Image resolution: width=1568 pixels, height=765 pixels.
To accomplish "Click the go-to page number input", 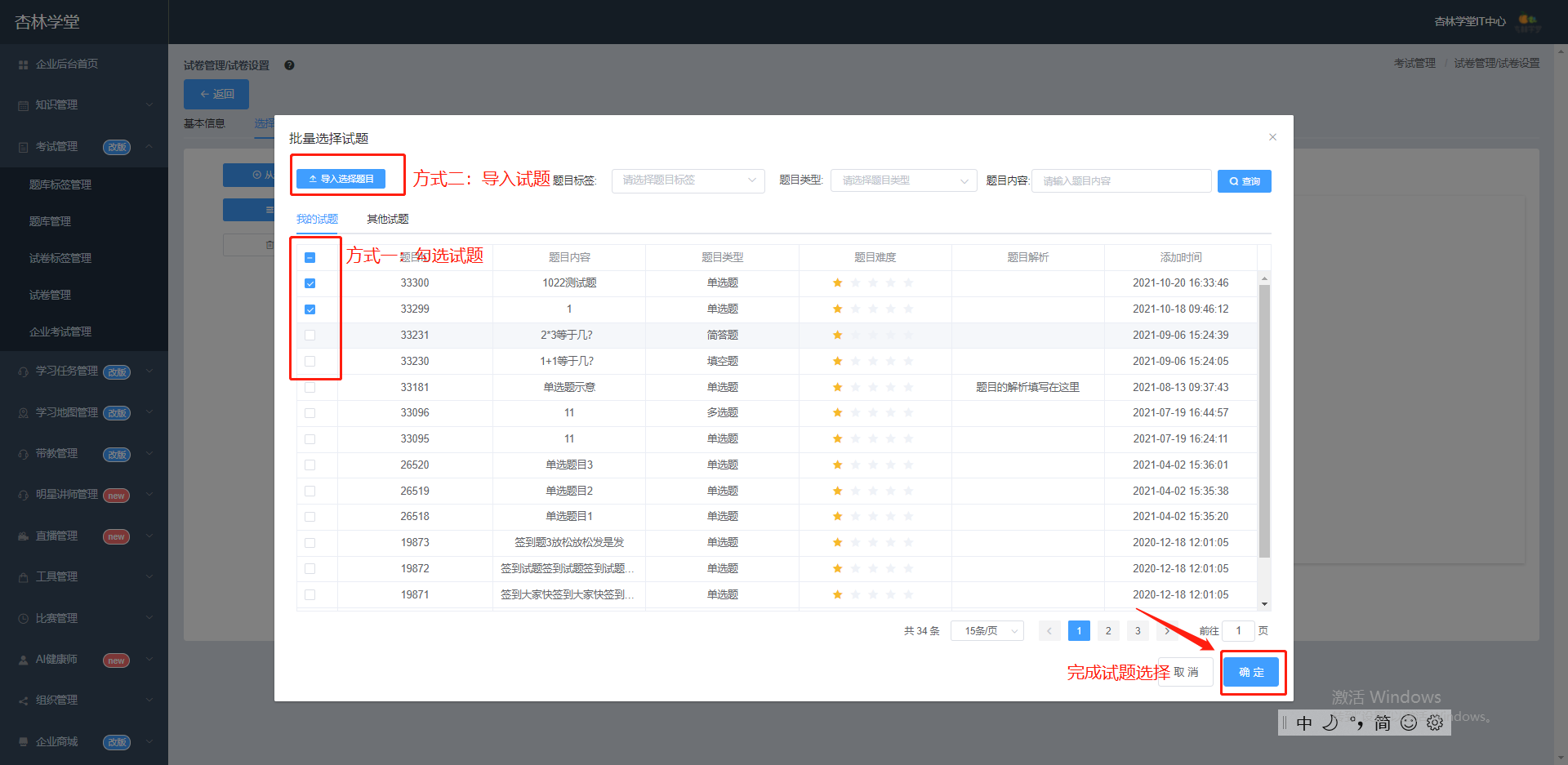I will point(1238,631).
